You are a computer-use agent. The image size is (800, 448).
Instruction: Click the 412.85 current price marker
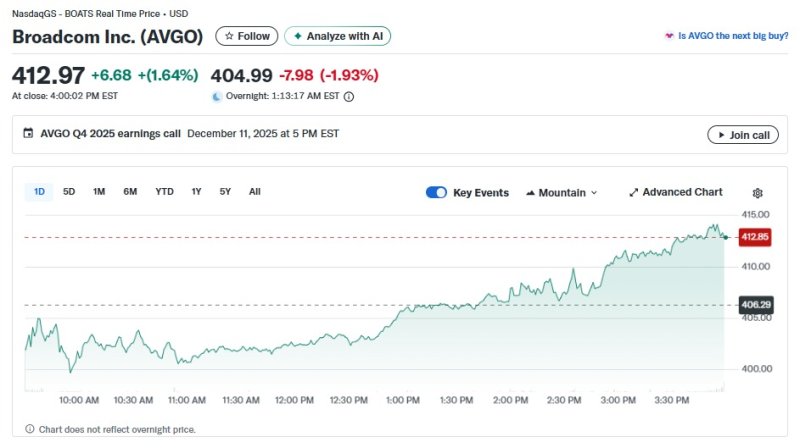(x=753, y=237)
